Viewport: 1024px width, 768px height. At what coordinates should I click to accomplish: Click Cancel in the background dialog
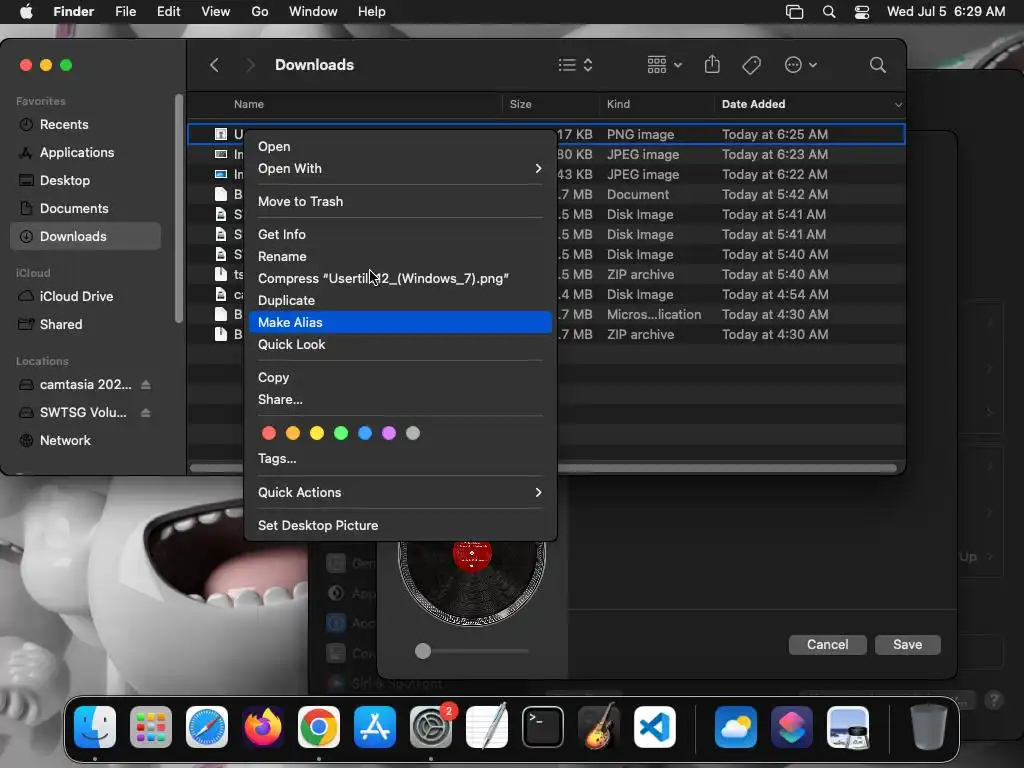tap(827, 645)
